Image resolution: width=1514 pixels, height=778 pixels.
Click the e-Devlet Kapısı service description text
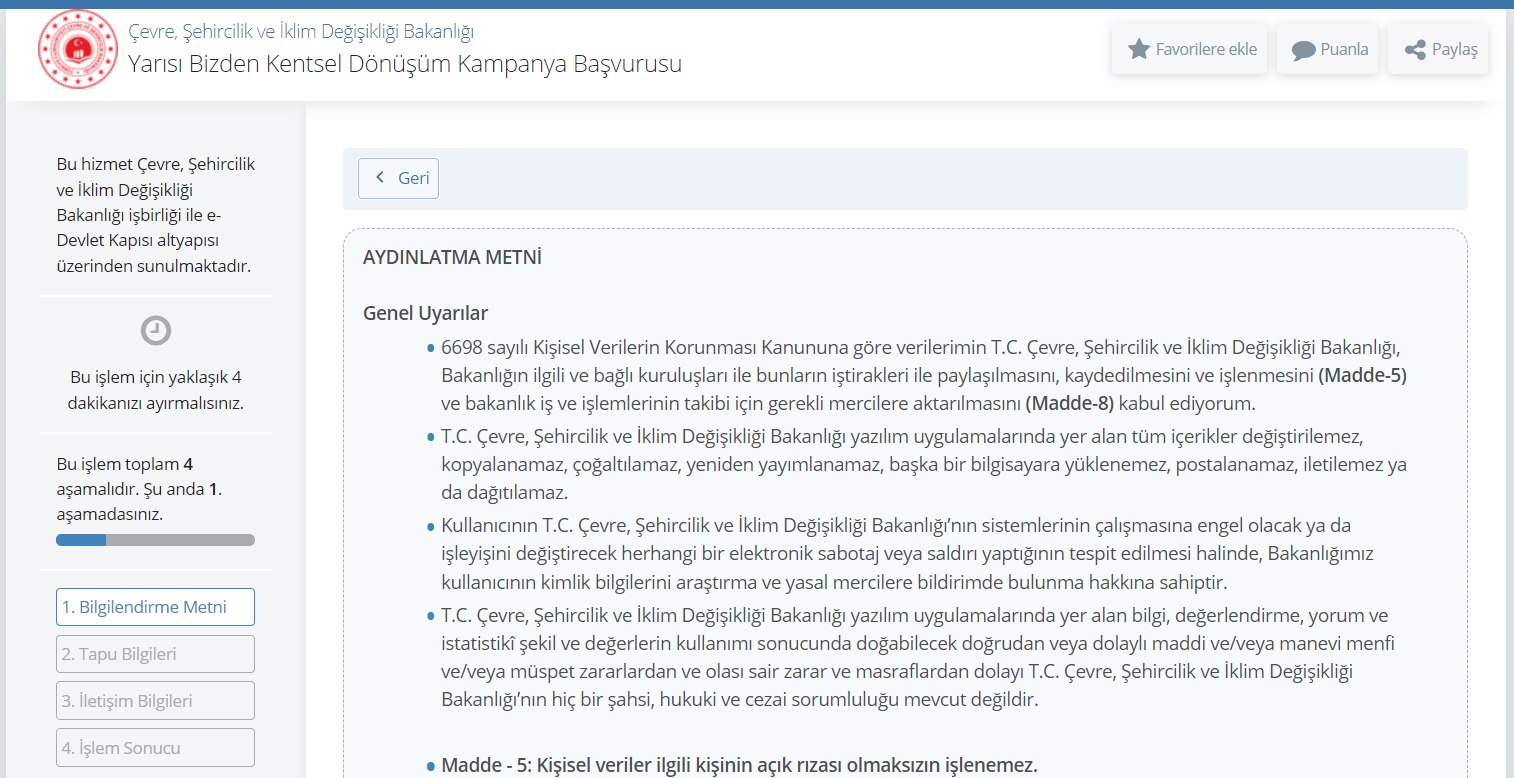pyautogui.click(x=156, y=215)
